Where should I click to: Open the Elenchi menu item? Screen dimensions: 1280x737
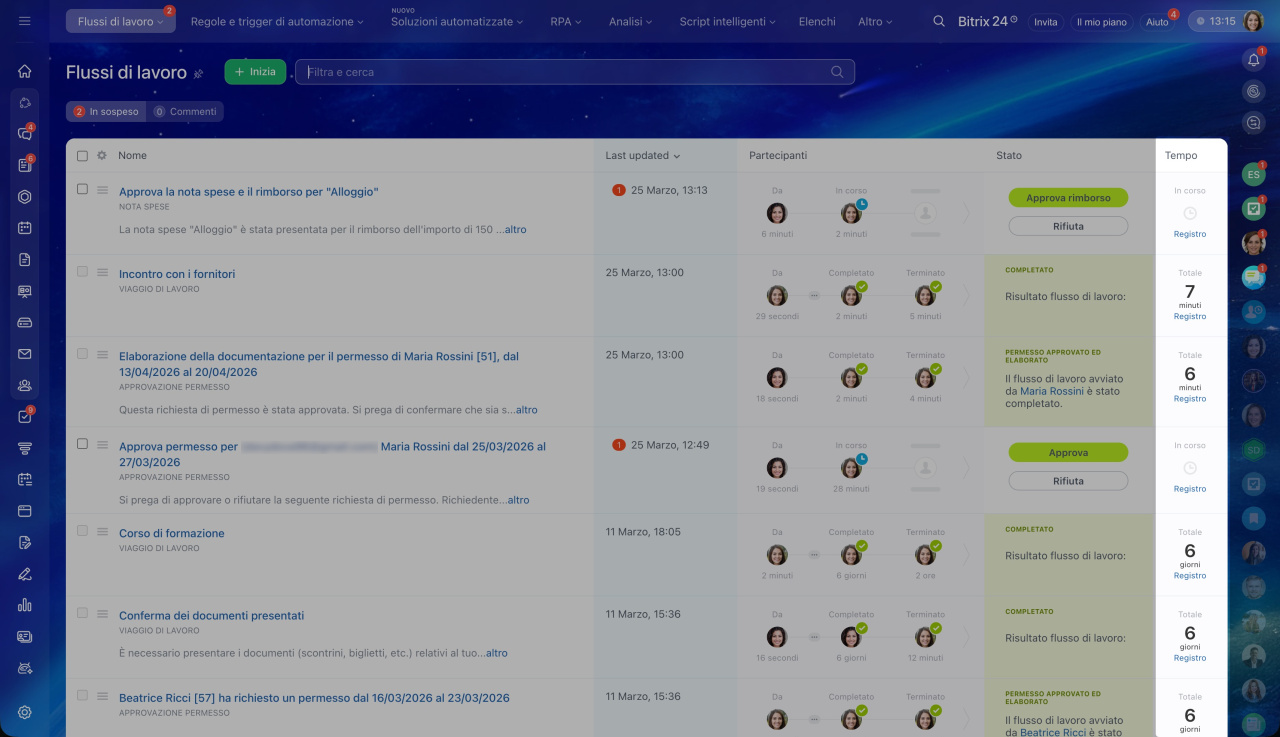click(816, 21)
